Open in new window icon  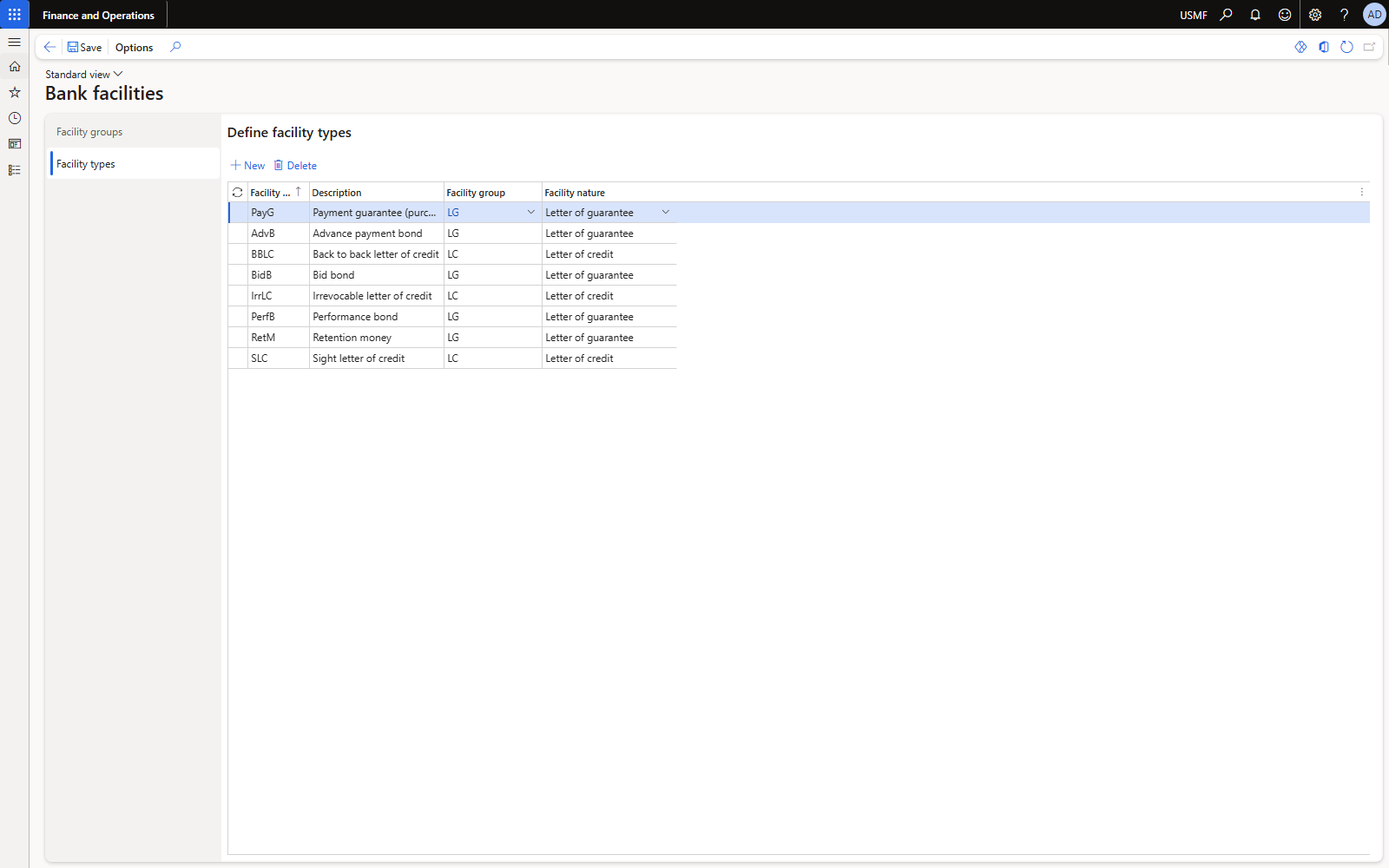(x=1369, y=47)
